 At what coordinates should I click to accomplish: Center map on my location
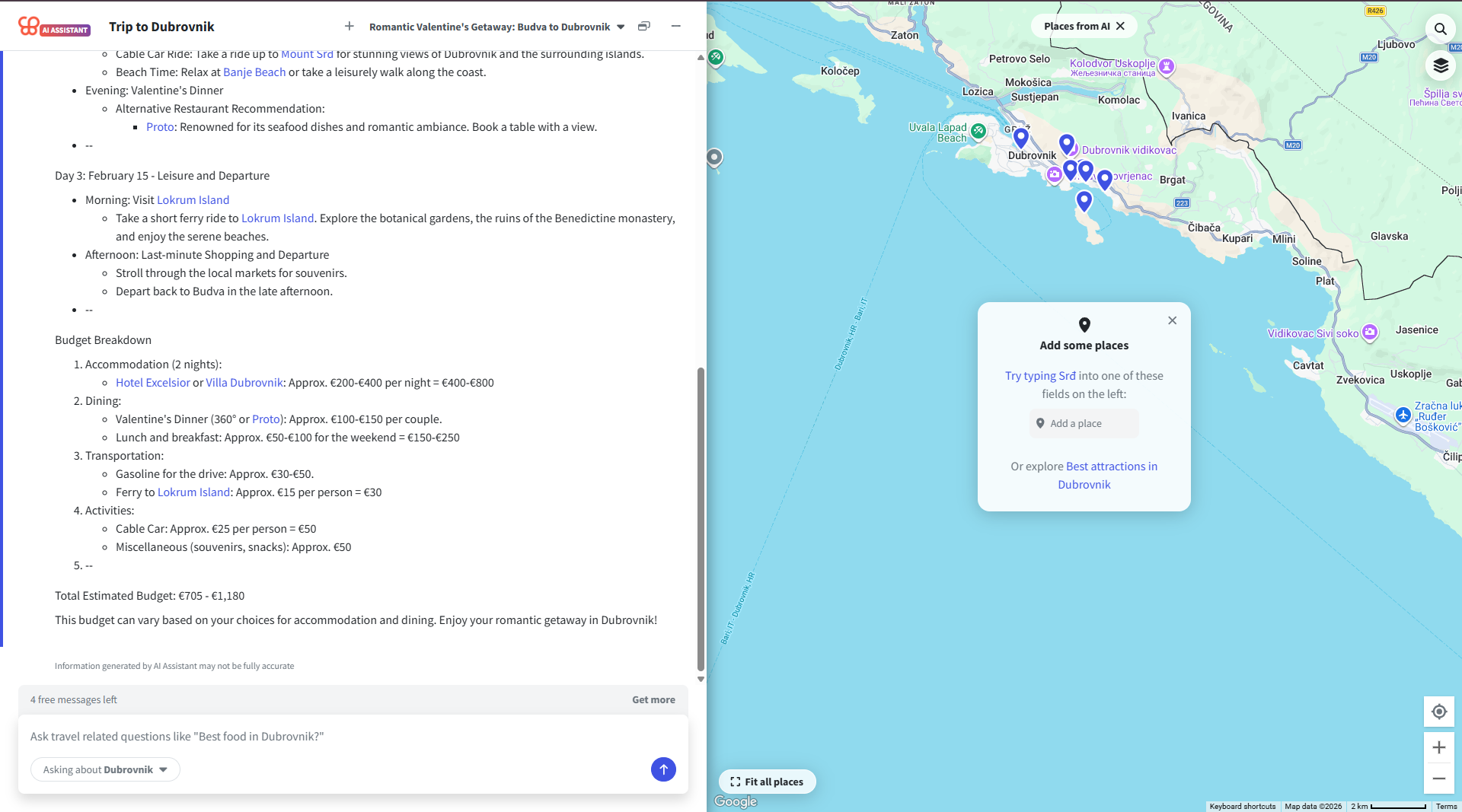1438,712
